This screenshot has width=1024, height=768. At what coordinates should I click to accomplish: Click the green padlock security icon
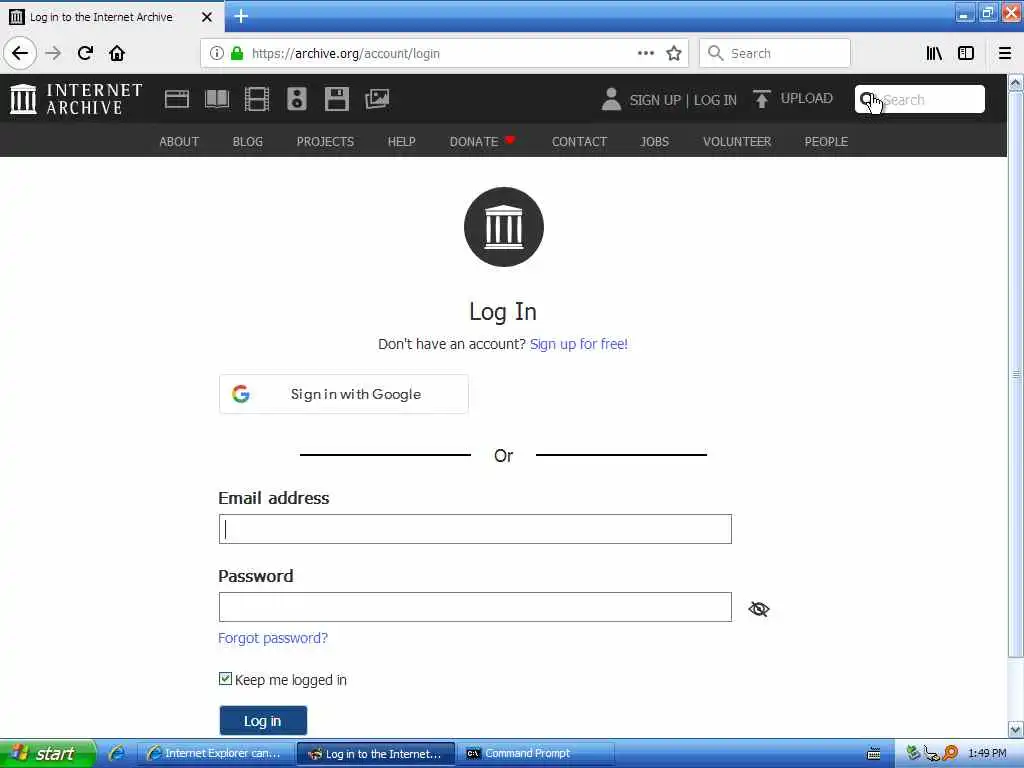tap(237, 53)
